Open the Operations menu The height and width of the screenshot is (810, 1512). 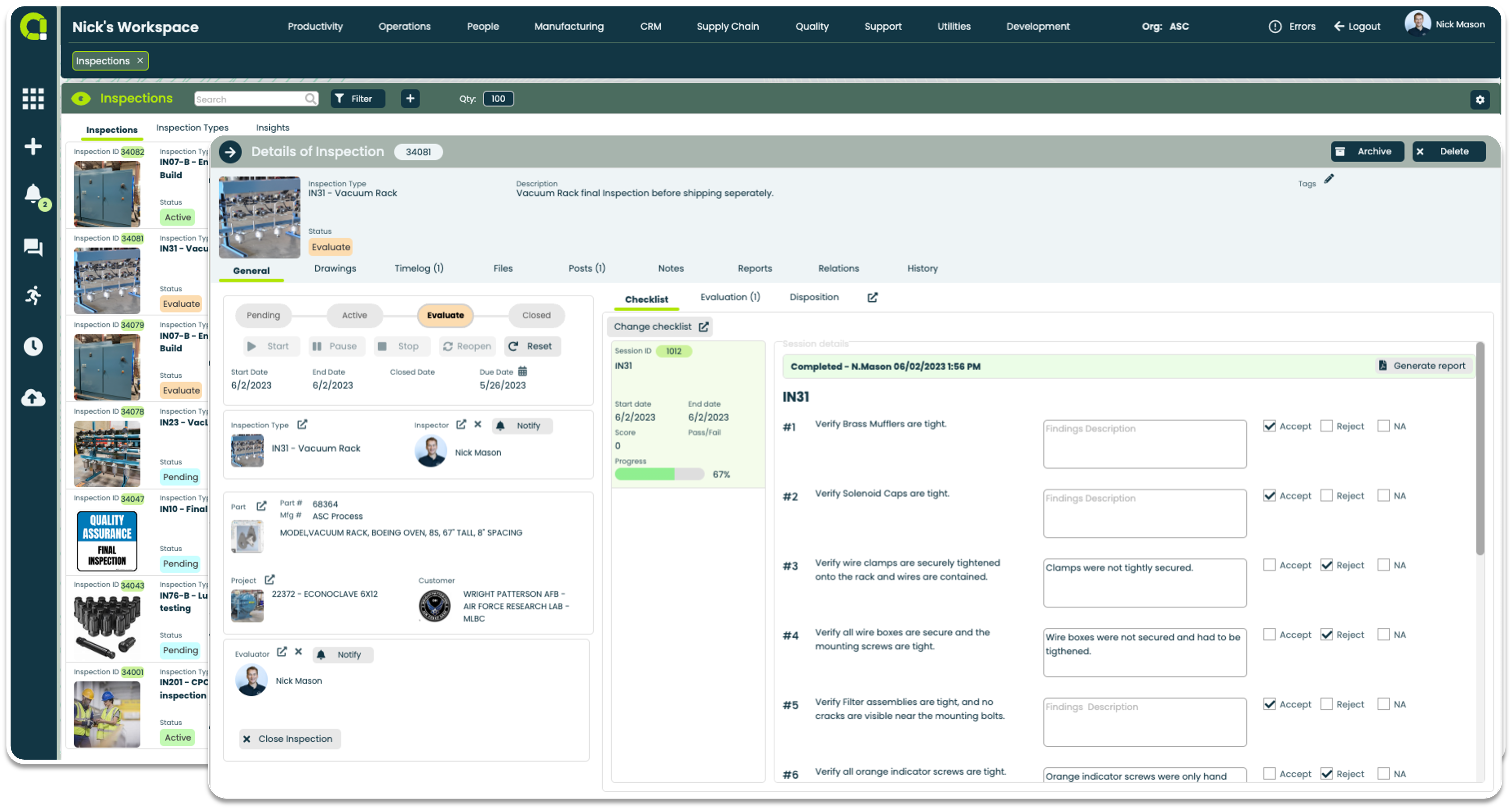point(404,27)
